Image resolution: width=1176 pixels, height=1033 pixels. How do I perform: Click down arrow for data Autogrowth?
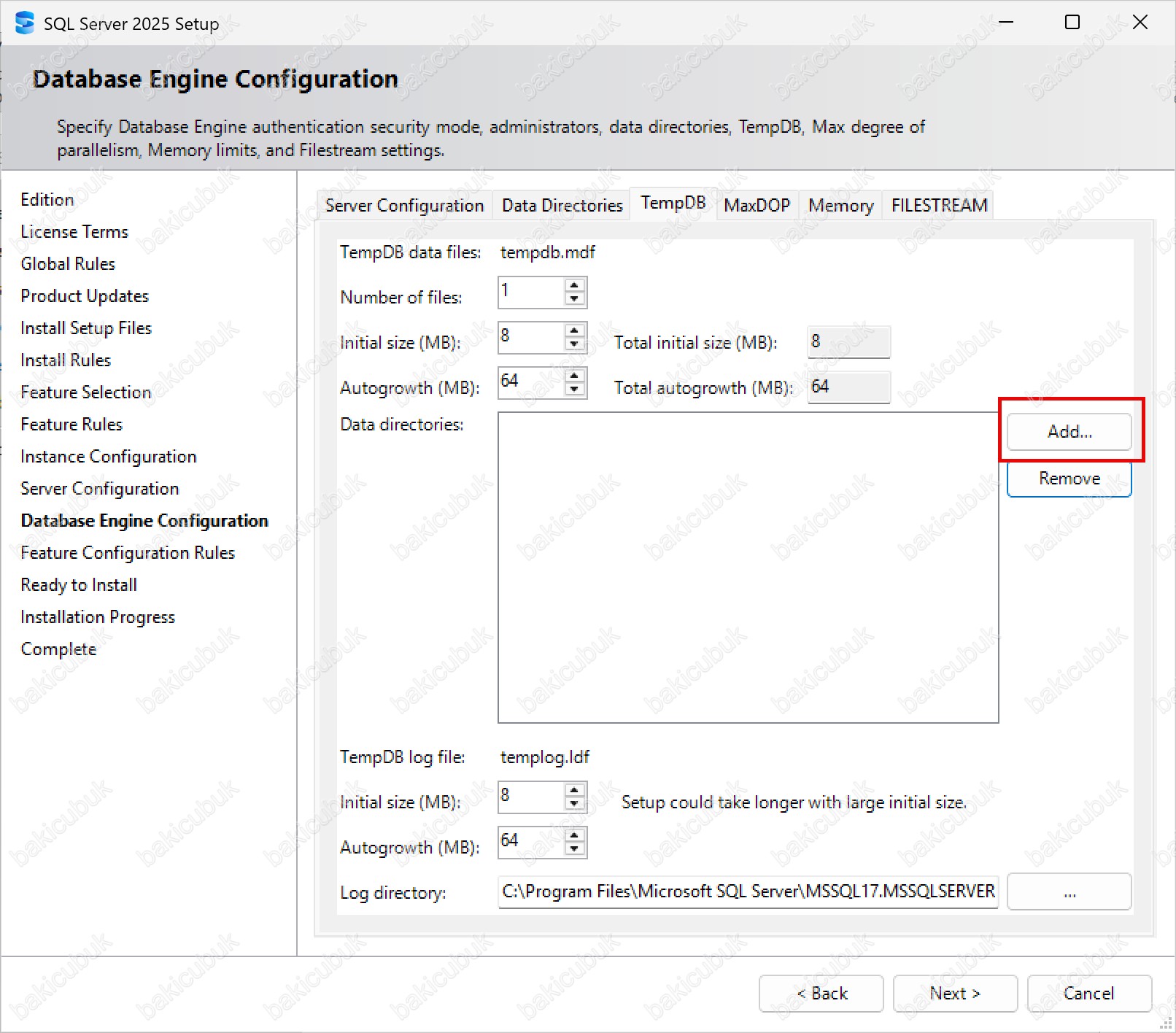[x=575, y=390]
